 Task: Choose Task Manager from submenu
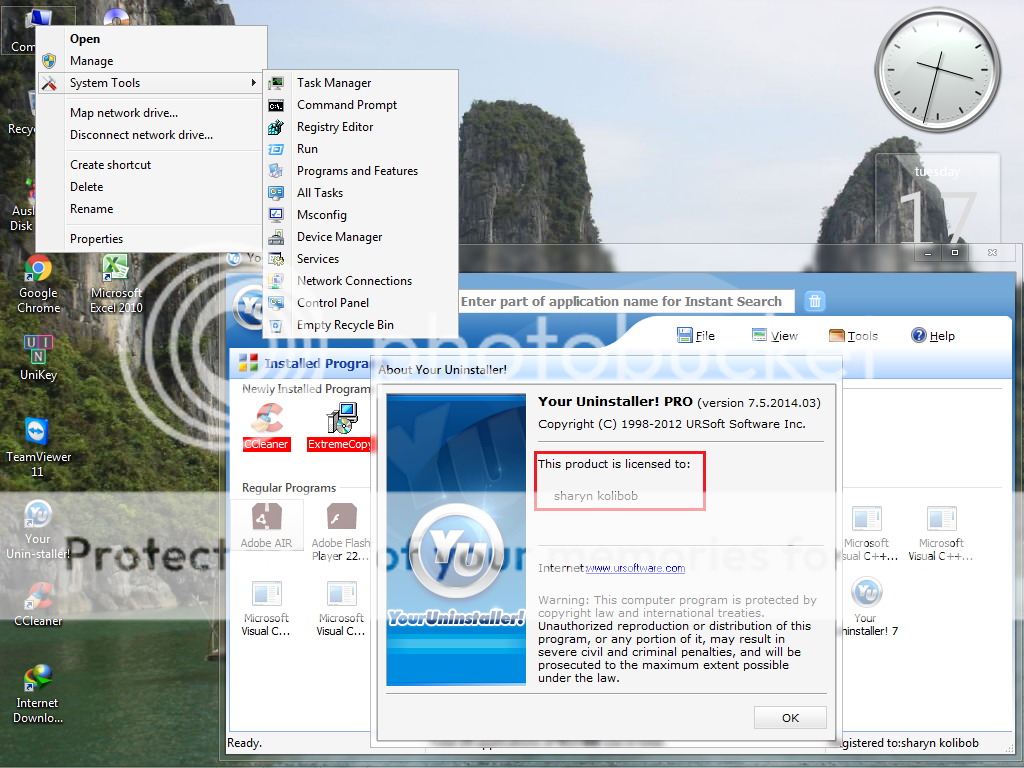click(334, 83)
